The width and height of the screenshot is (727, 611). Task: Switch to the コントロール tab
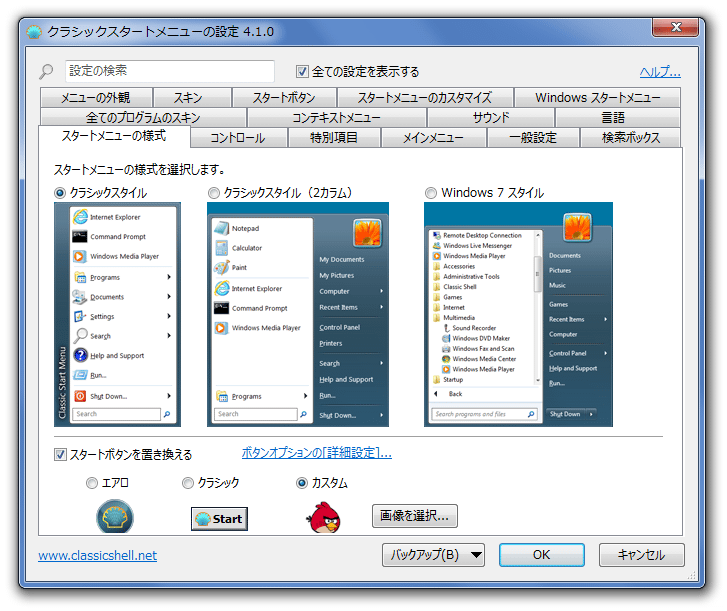(239, 138)
